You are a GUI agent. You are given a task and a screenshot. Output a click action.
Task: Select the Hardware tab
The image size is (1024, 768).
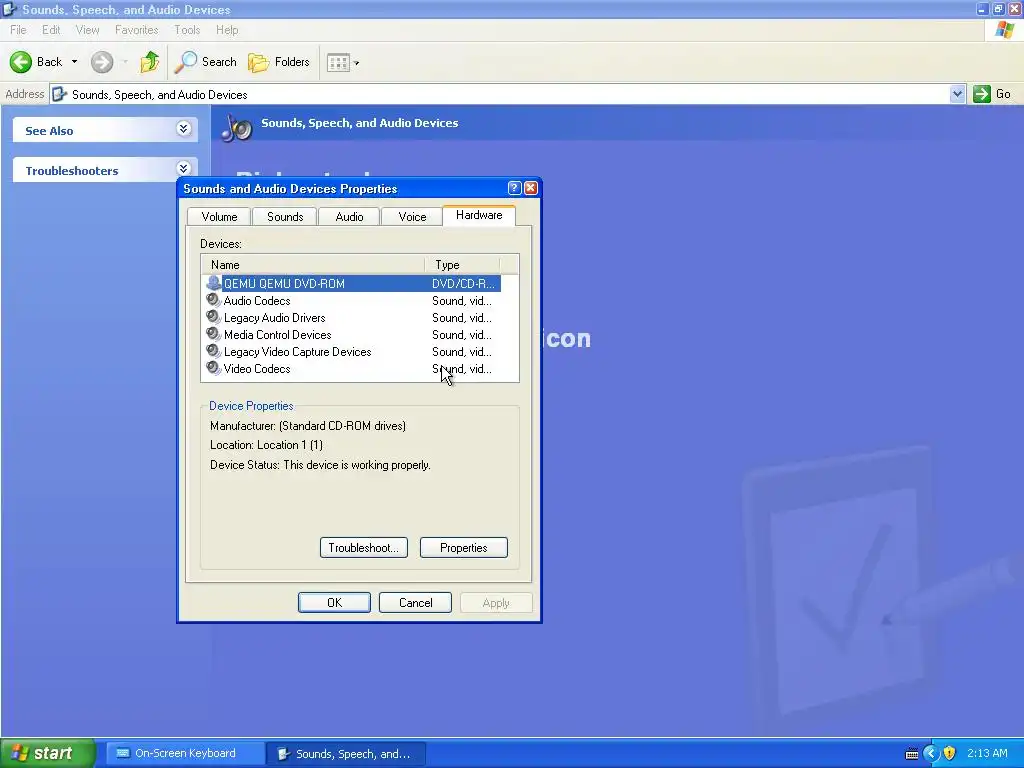tap(479, 216)
